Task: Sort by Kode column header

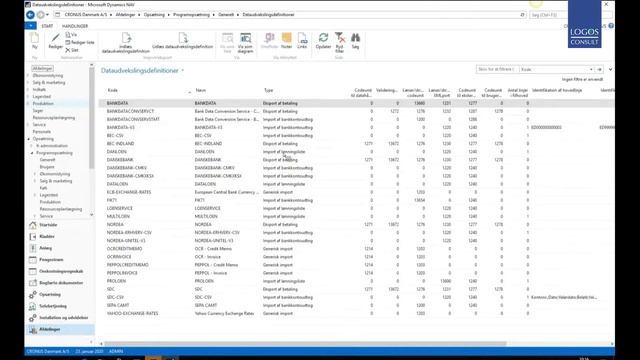Action: (112, 91)
